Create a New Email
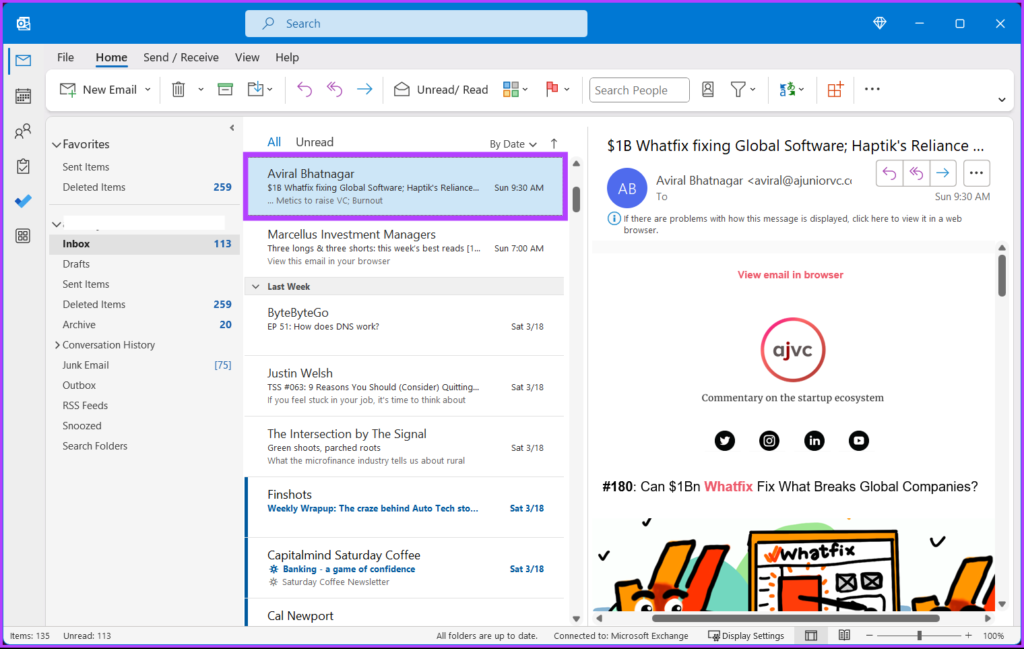Viewport: 1024px width, 649px height. click(98, 89)
